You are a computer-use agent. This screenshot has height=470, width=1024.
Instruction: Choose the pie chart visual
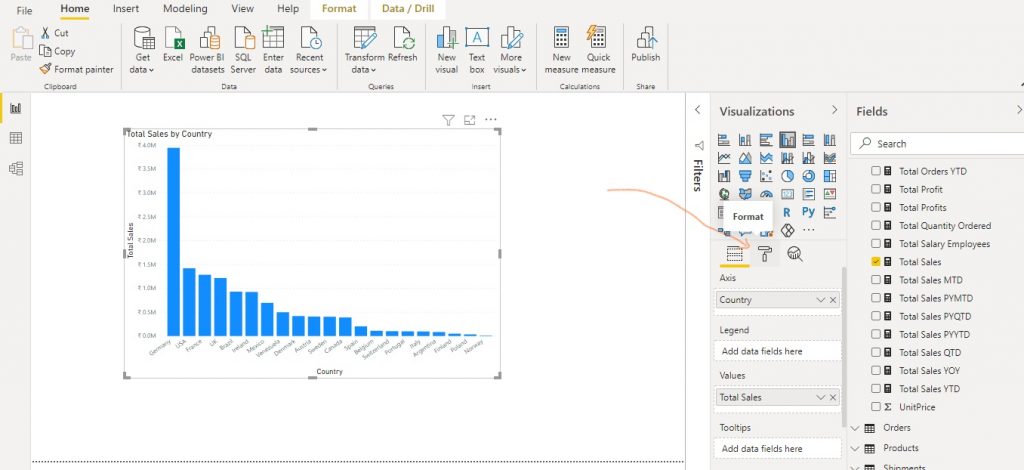(788, 176)
